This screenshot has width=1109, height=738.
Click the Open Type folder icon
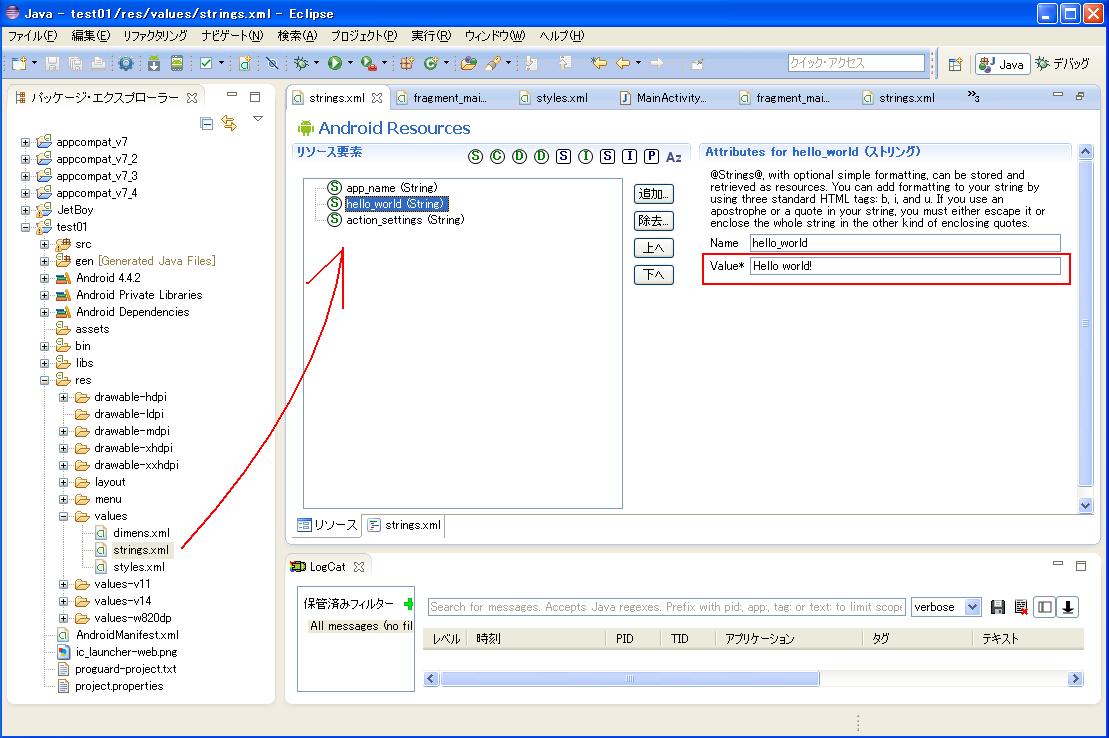(x=468, y=64)
